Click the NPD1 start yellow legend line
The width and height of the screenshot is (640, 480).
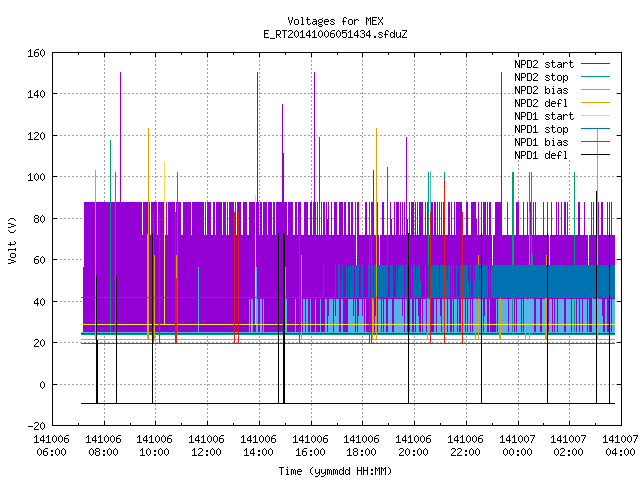(595, 116)
